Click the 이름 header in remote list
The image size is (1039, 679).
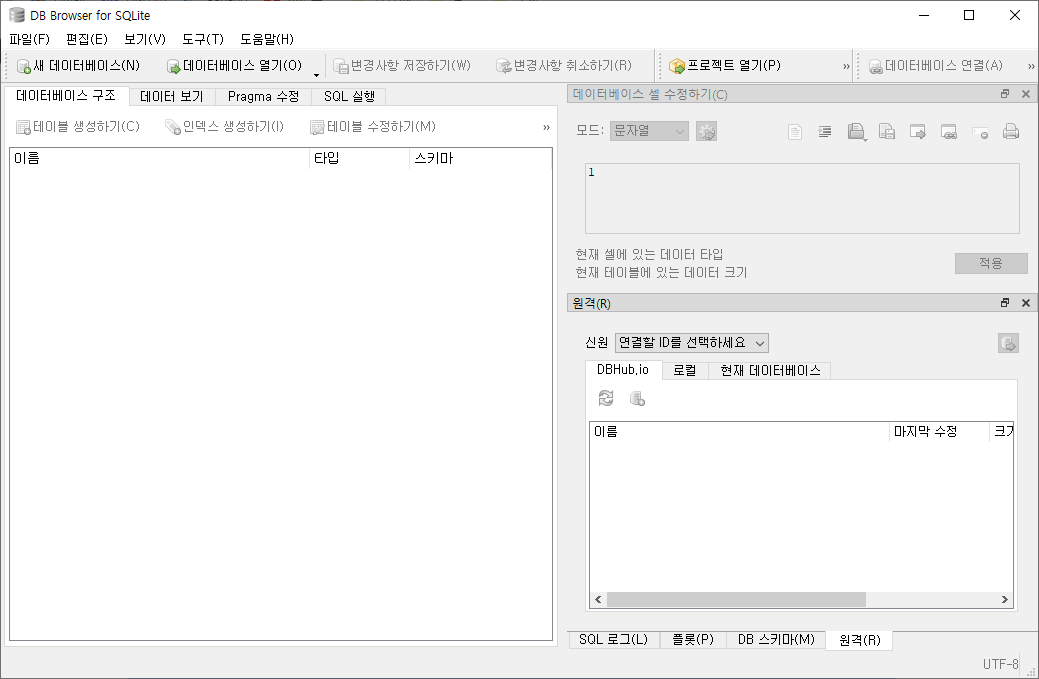[739, 432]
